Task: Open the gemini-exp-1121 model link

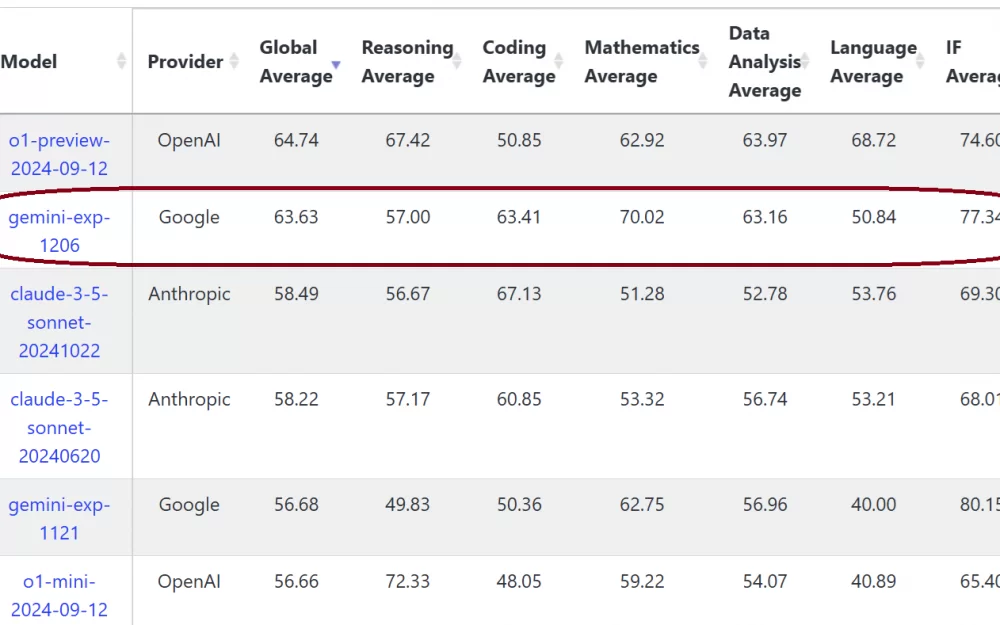Action: 59,518
